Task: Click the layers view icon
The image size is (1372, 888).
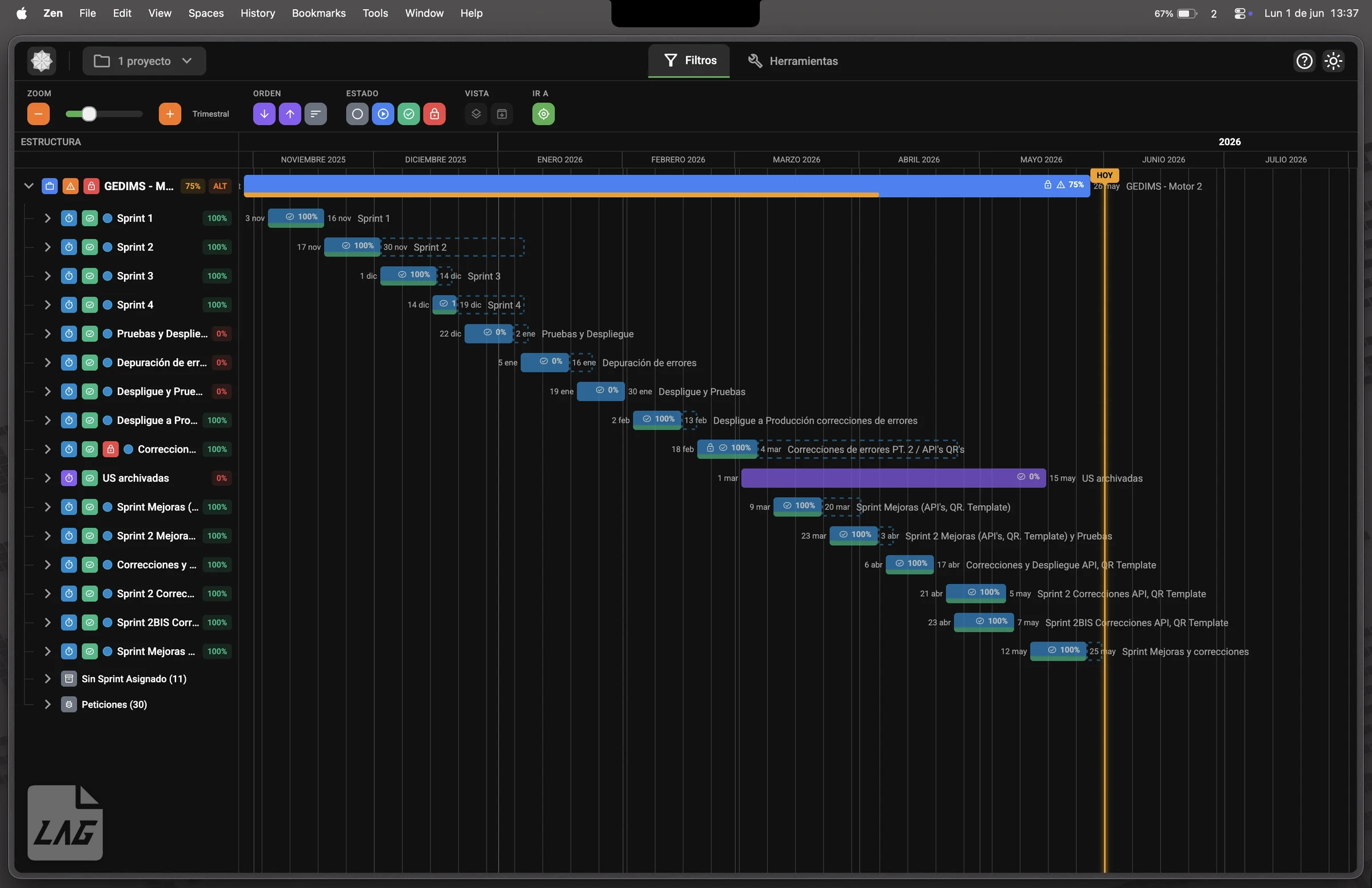Action: (x=476, y=114)
